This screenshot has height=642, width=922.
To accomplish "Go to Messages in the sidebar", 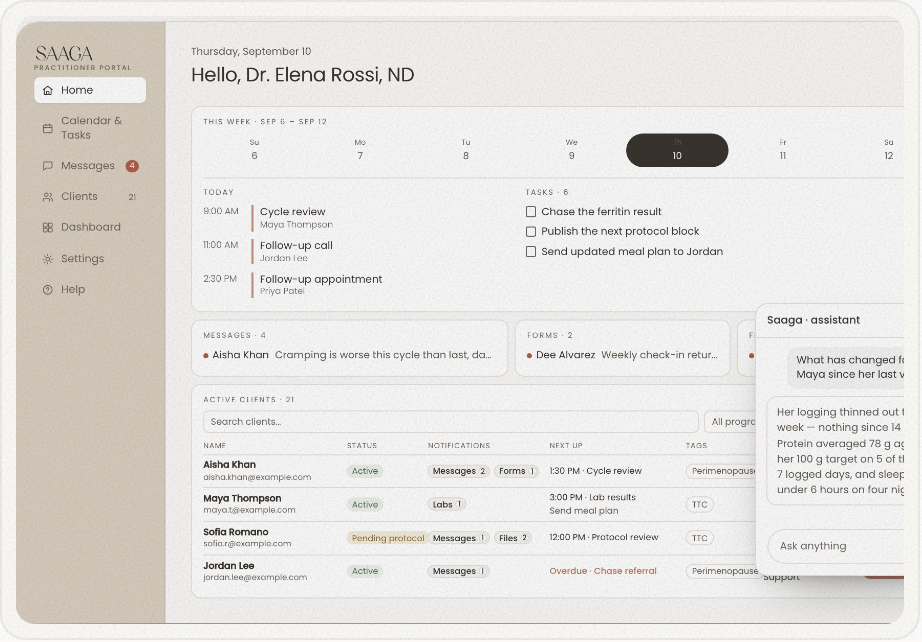I will click(90, 166).
